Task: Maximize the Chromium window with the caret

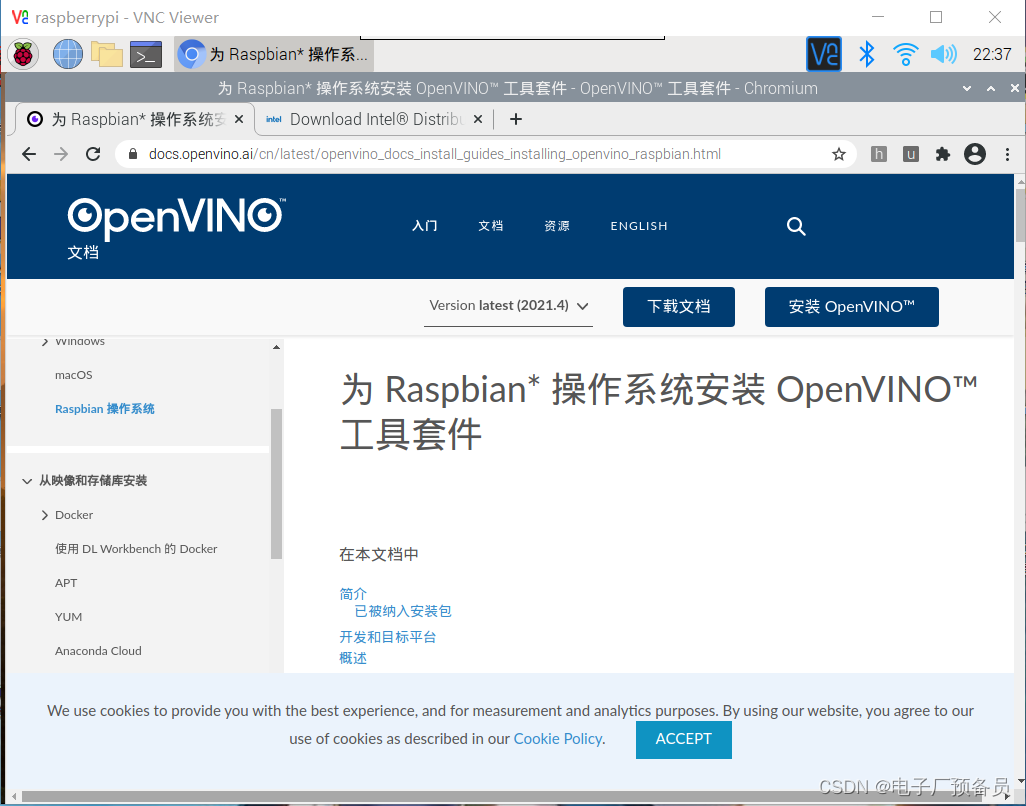Action: coord(991,88)
